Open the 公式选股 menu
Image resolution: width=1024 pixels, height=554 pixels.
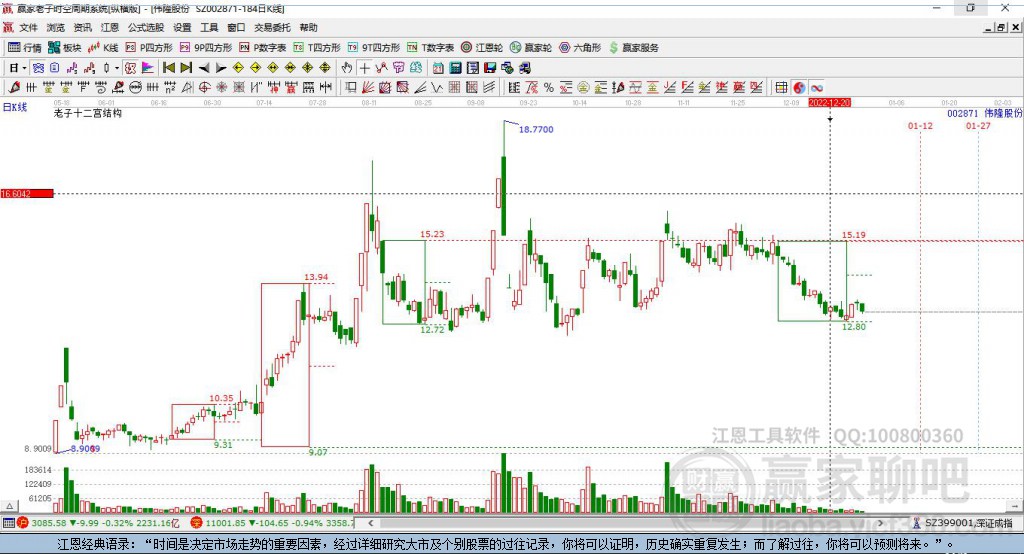coord(146,27)
